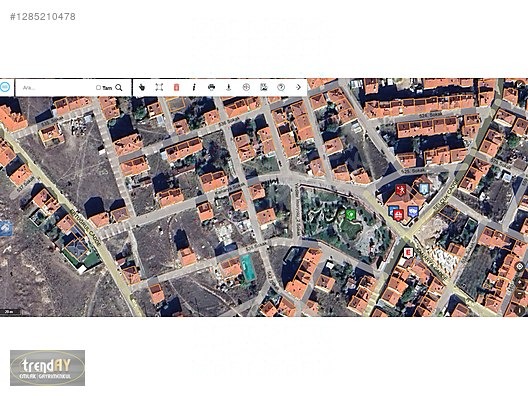Enable the 'Tam' checkbox in the search bar
Screen dimensions: 528x396
(x=98, y=88)
